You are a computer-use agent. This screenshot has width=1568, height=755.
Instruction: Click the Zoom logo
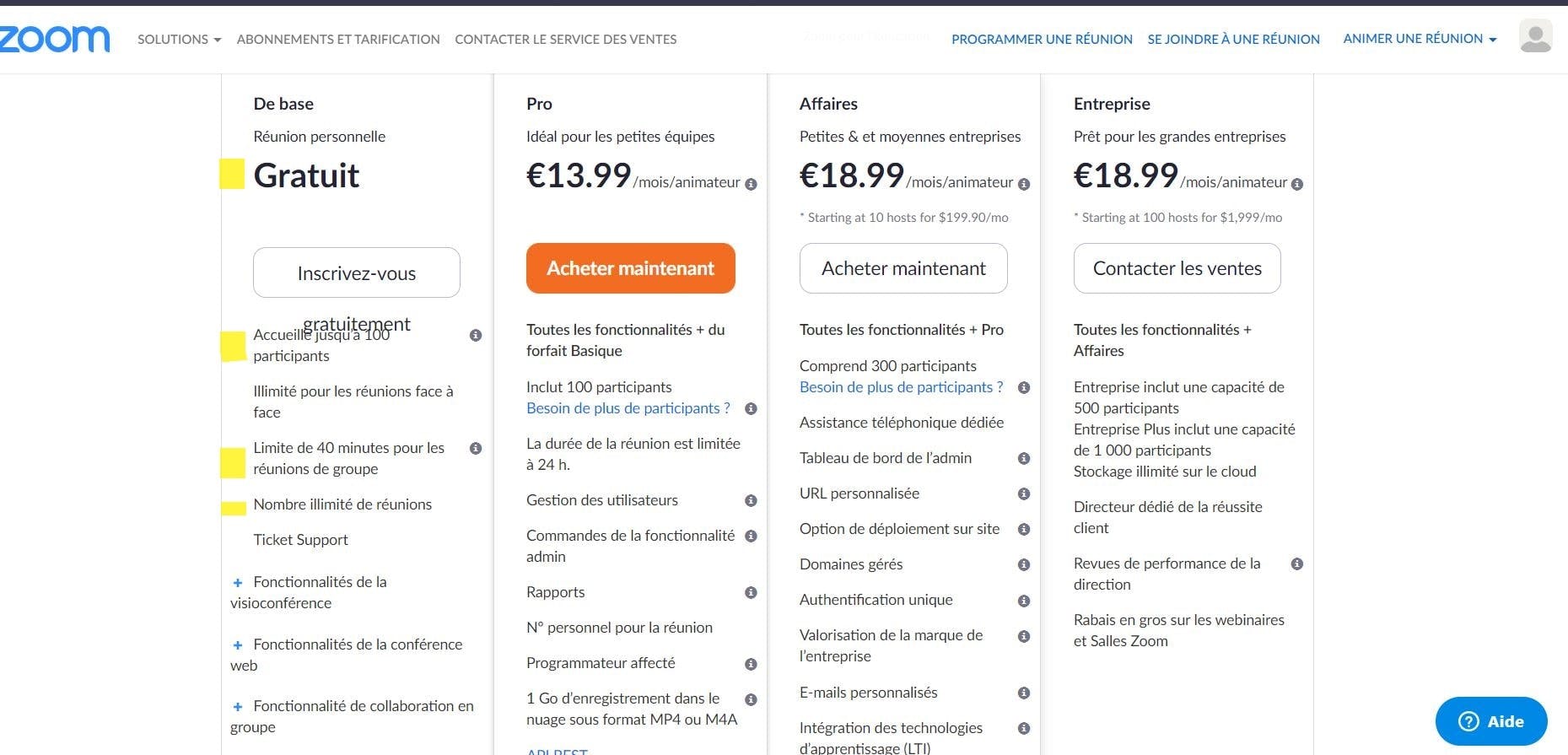point(54,39)
